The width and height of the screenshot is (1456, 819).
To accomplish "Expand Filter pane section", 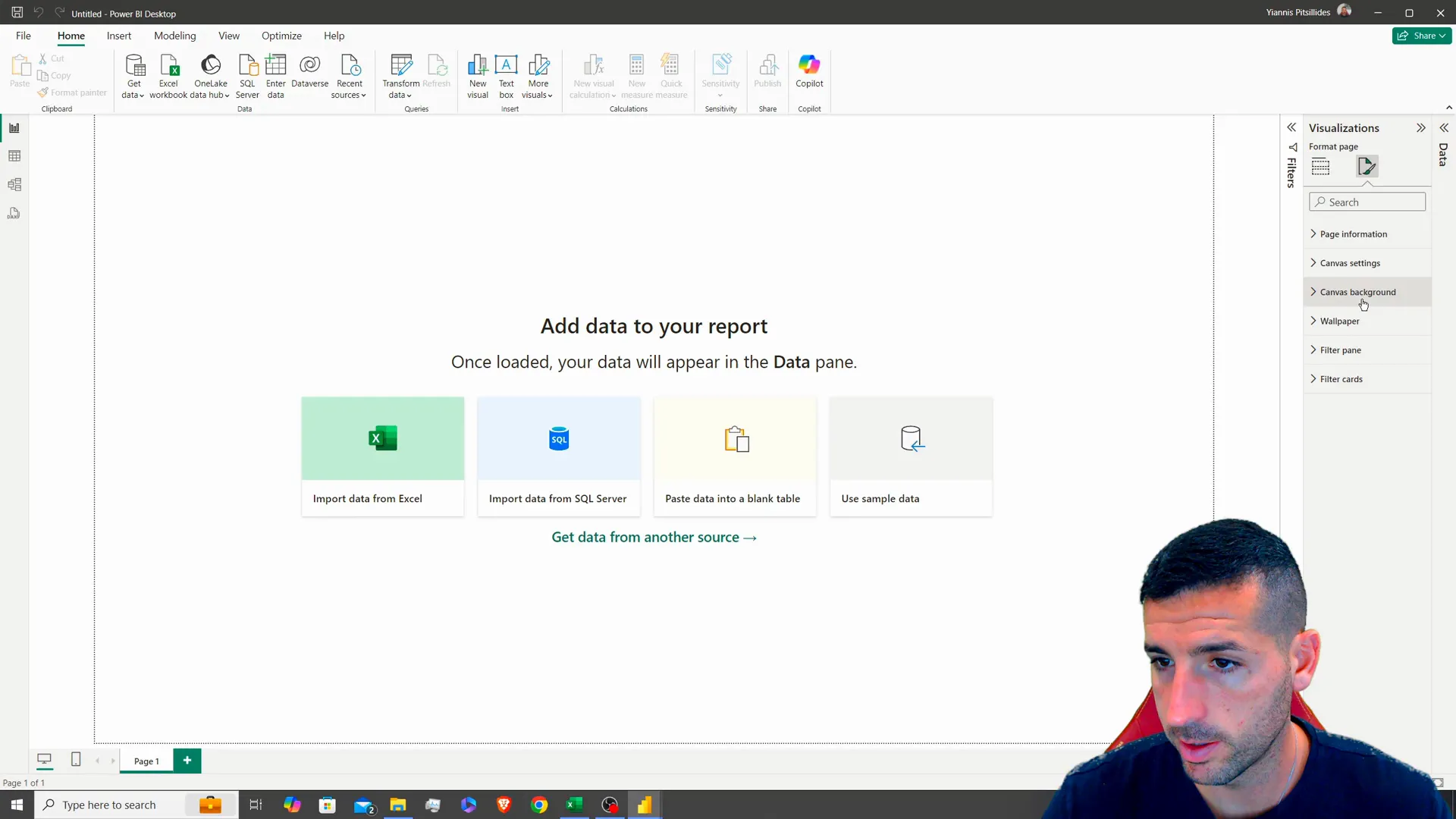I will (1367, 350).
